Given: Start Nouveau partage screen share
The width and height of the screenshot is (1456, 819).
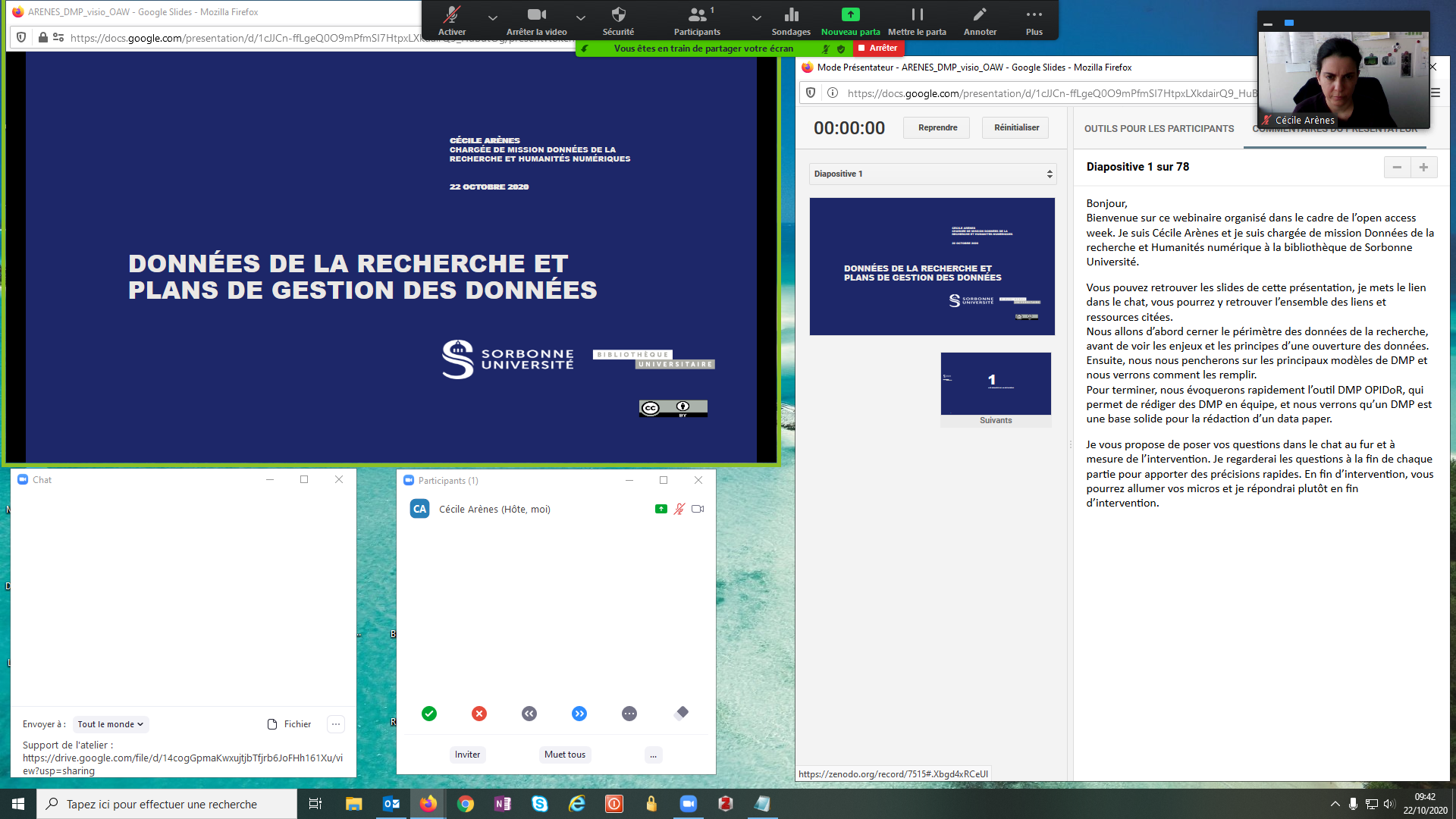Looking at the screenshot, I should click(x=851, y=20).
